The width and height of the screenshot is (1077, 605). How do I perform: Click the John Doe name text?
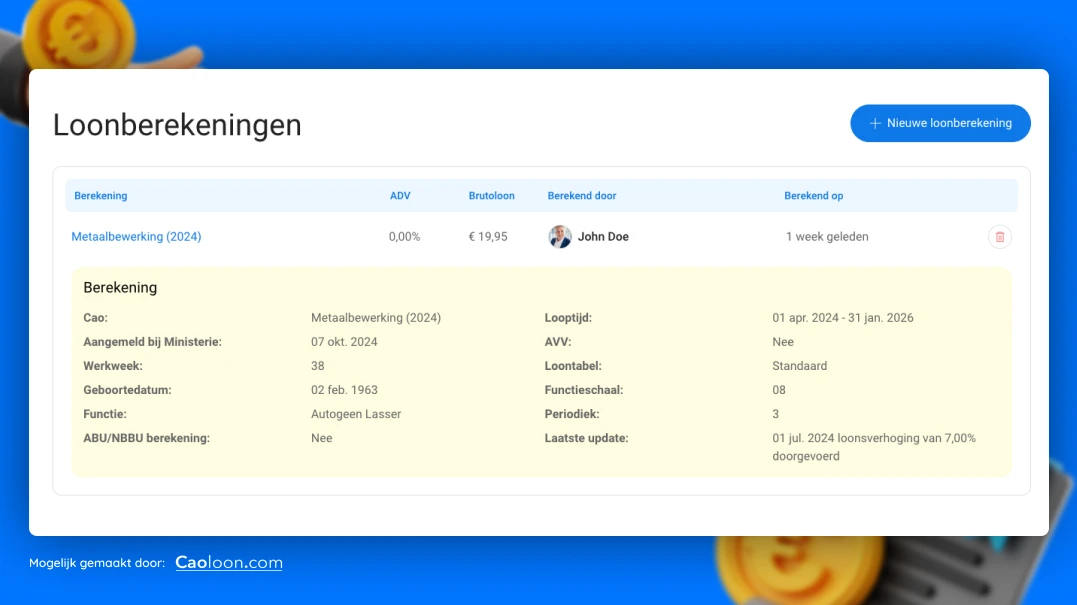tap(603, 237)
